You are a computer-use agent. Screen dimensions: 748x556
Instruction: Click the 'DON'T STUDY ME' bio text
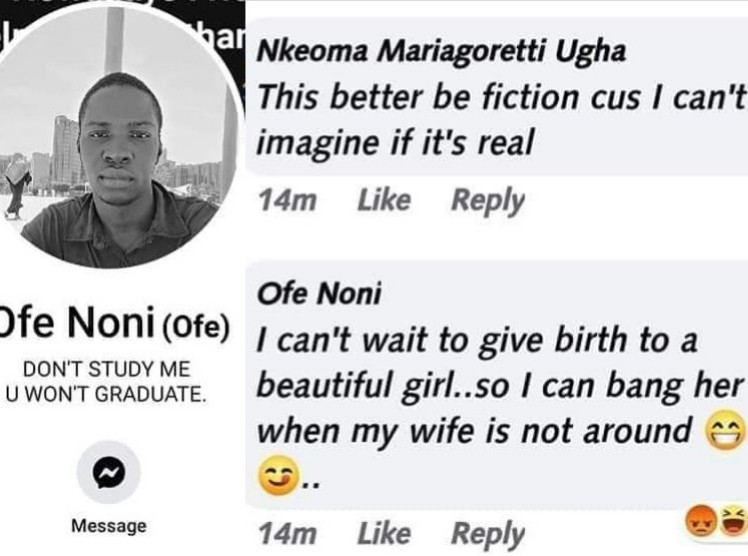[105, 368]
